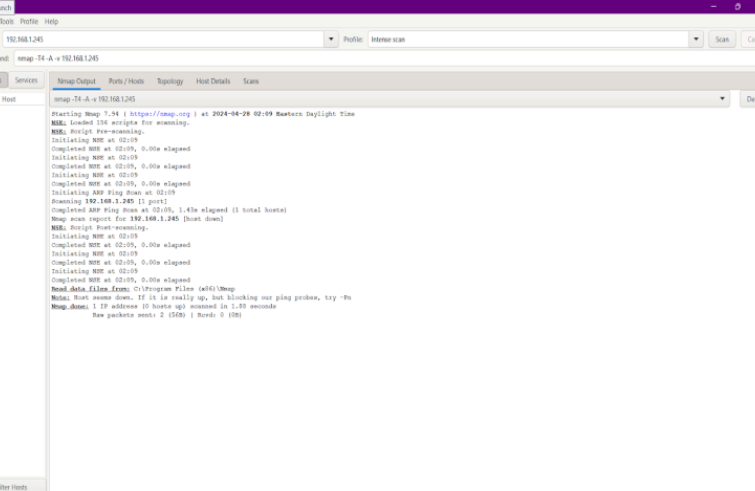
Task: Click the 'Completed ARP Ping Scan' line
Action: (169, 210)
